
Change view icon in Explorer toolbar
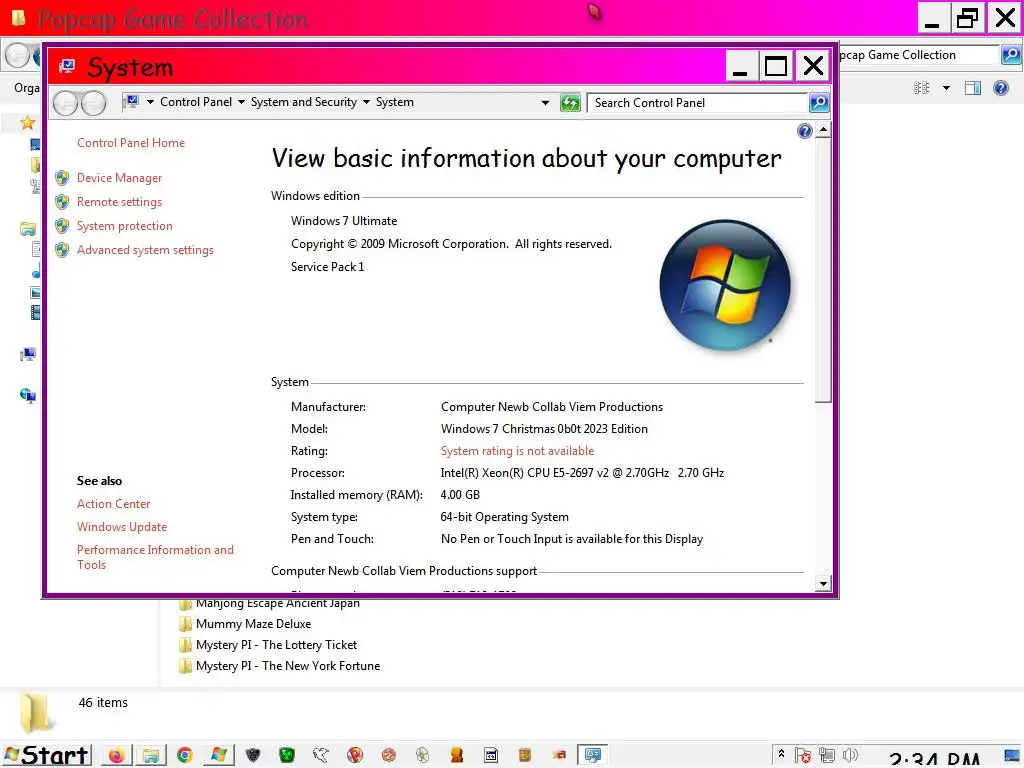pos(921,88)
